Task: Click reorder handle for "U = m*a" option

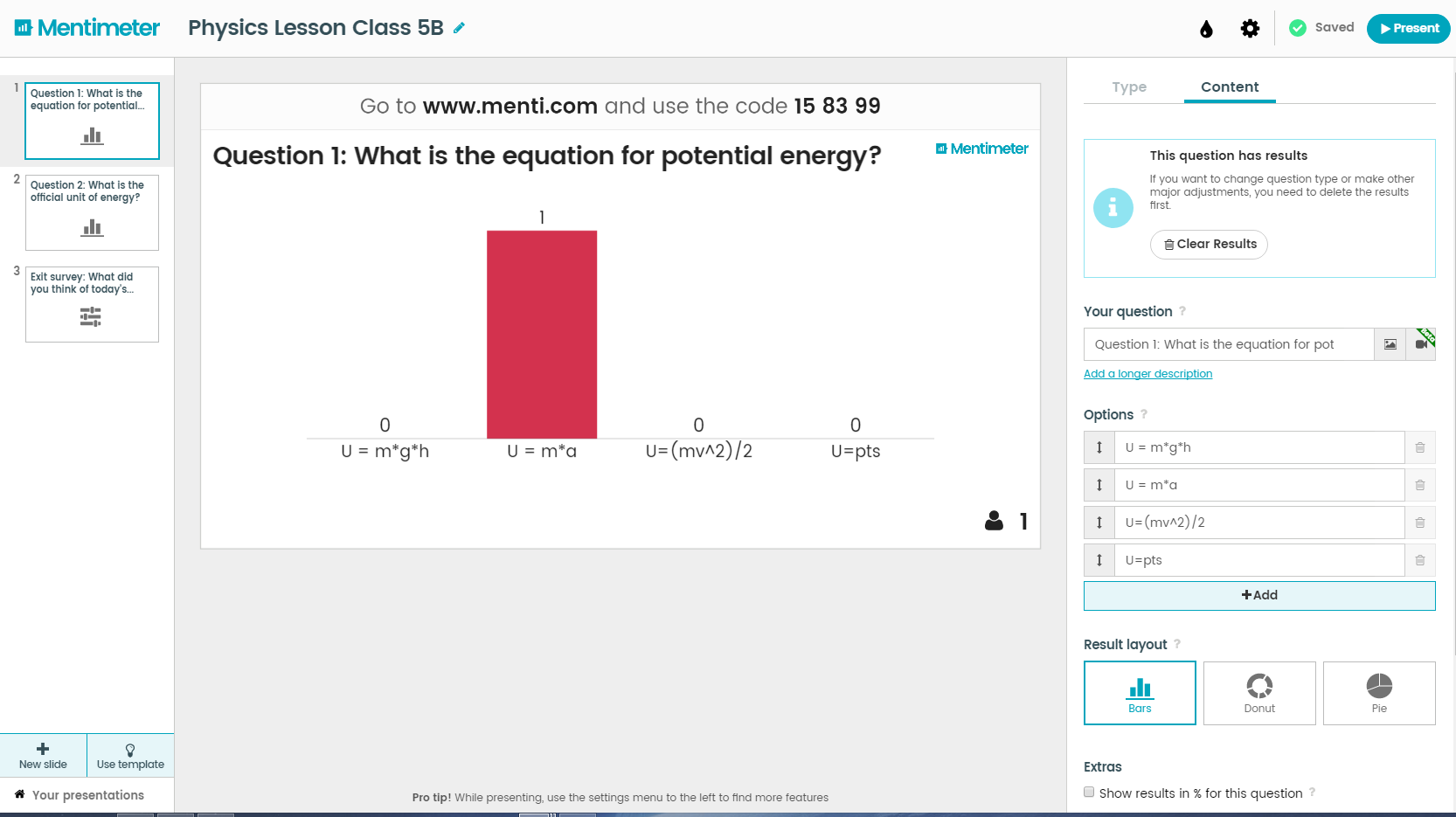Action: coord(1099,485)
